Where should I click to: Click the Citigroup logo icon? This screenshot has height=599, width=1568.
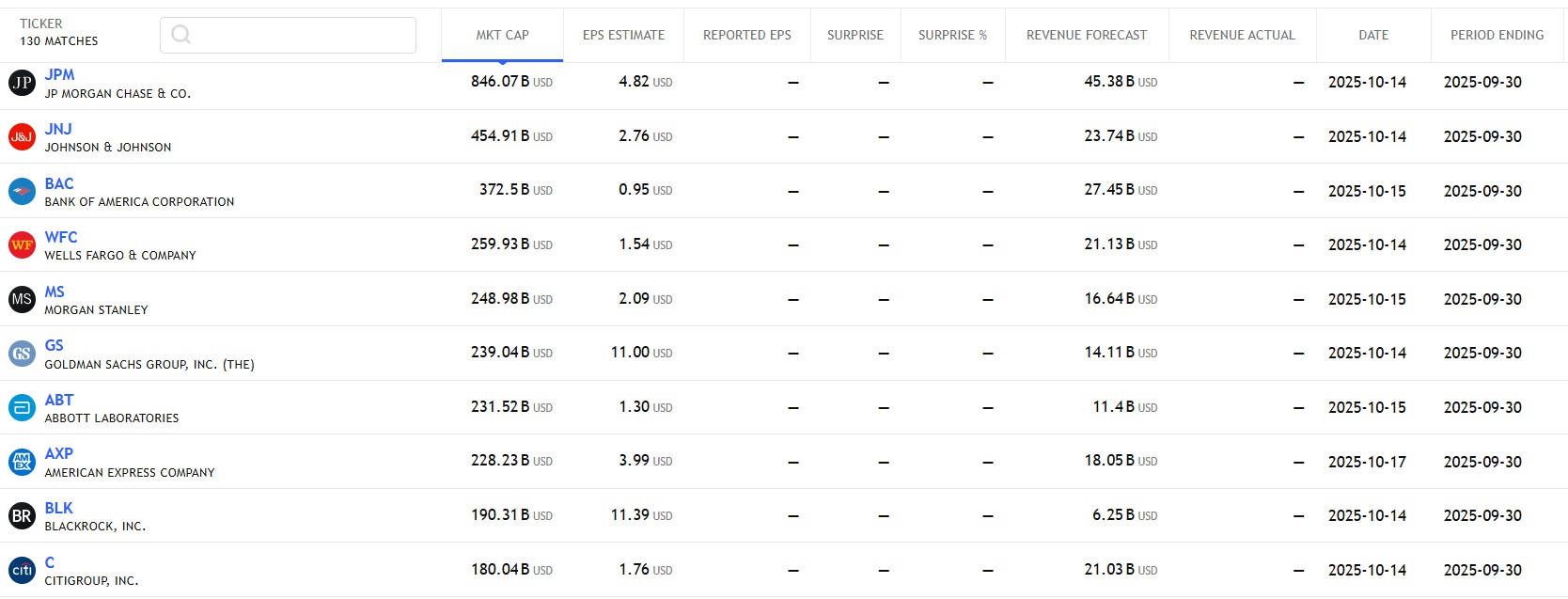pyautogui.click(x=22, y=570)
